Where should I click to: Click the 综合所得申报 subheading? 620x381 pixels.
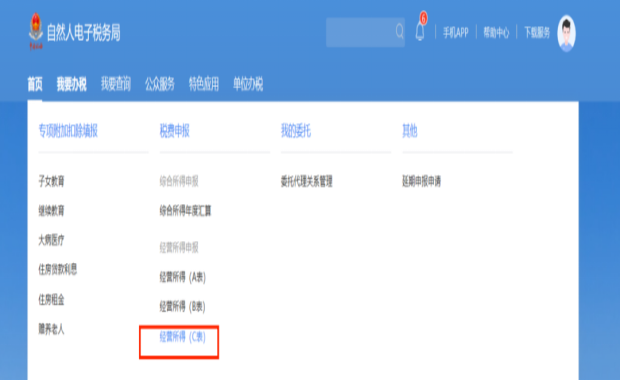tap(179, 181)
